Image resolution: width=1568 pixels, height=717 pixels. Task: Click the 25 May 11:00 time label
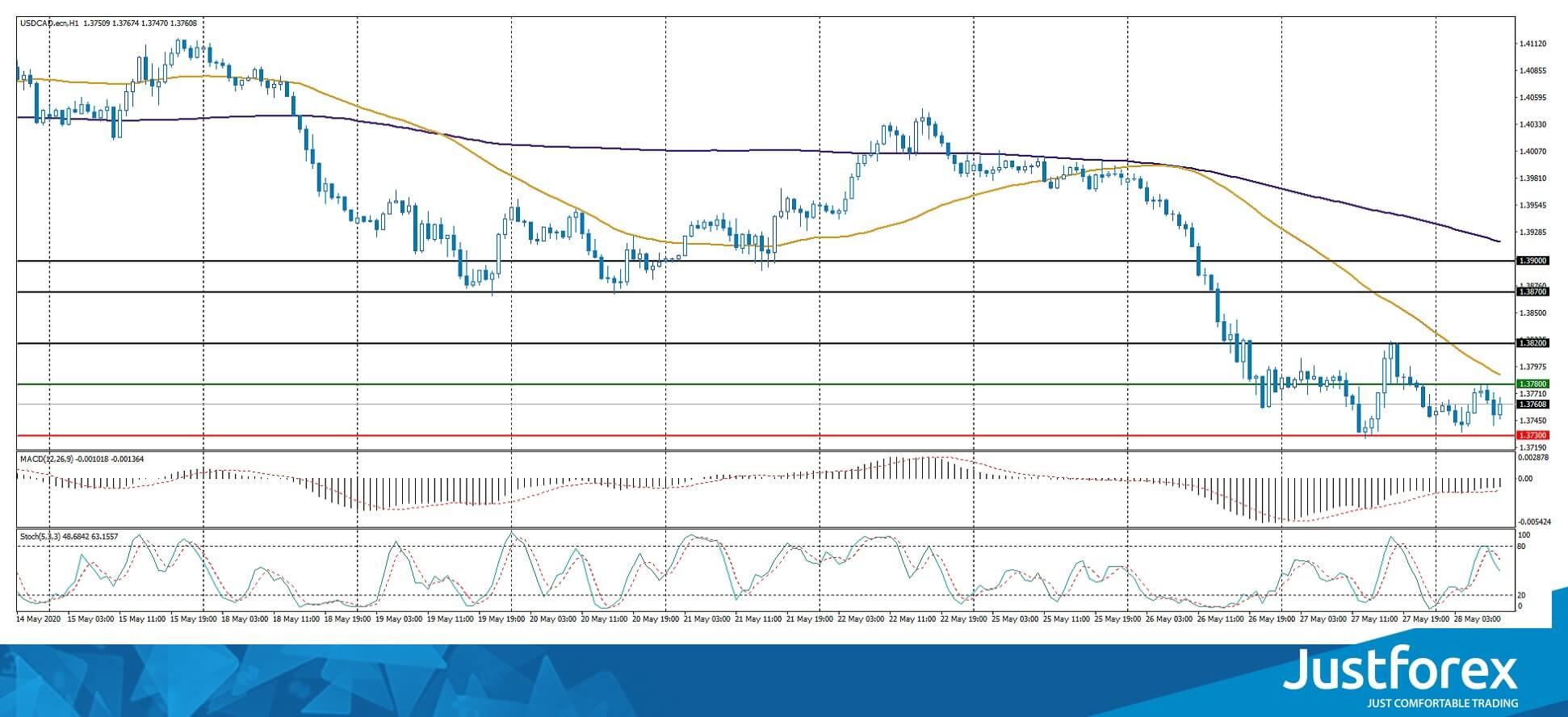tap(1067, 619)
